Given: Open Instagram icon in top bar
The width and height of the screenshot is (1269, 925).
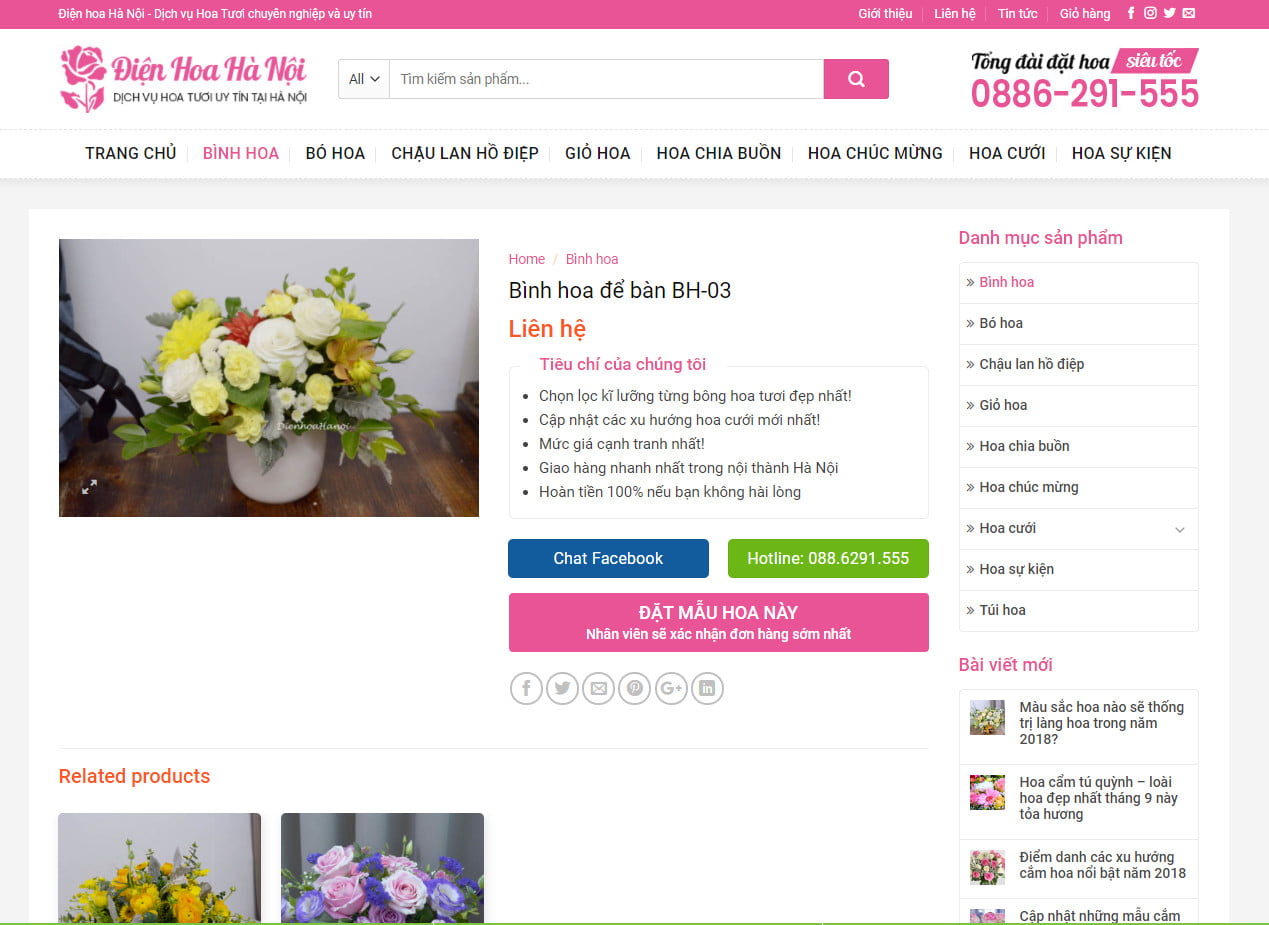Looking at the screenshot, I should coord(1150,14).
